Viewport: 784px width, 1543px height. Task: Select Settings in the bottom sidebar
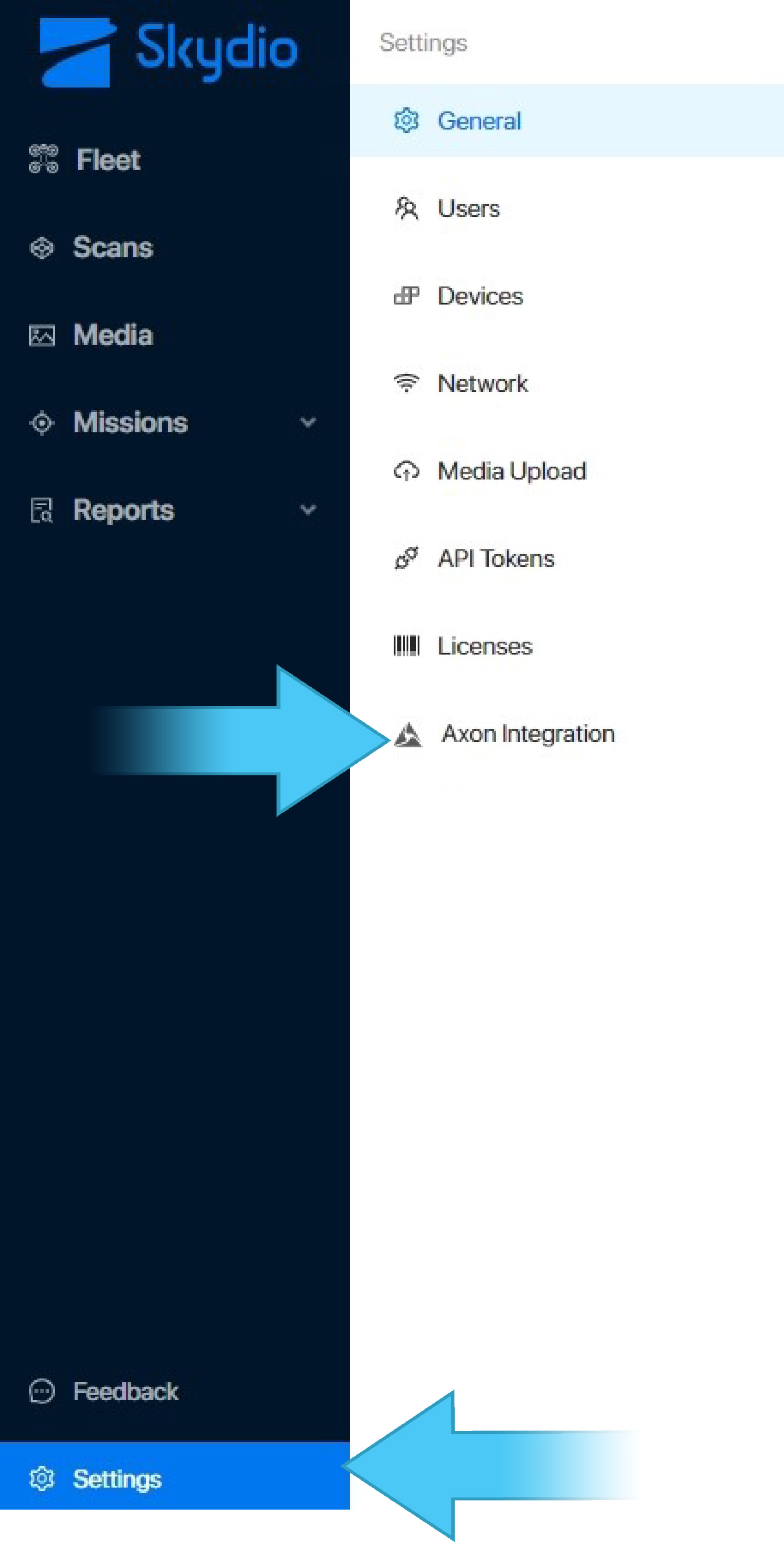coord(175,1478)
